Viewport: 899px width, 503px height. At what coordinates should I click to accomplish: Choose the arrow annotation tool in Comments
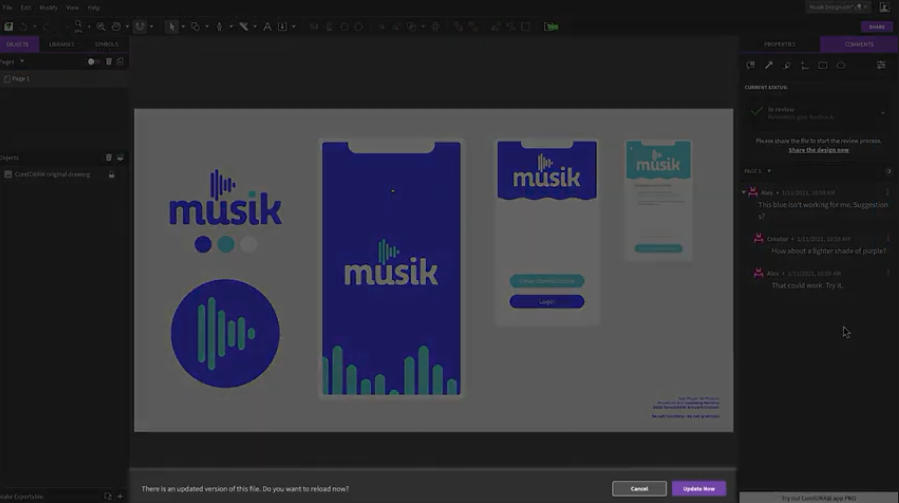click(x=769, y=65)
